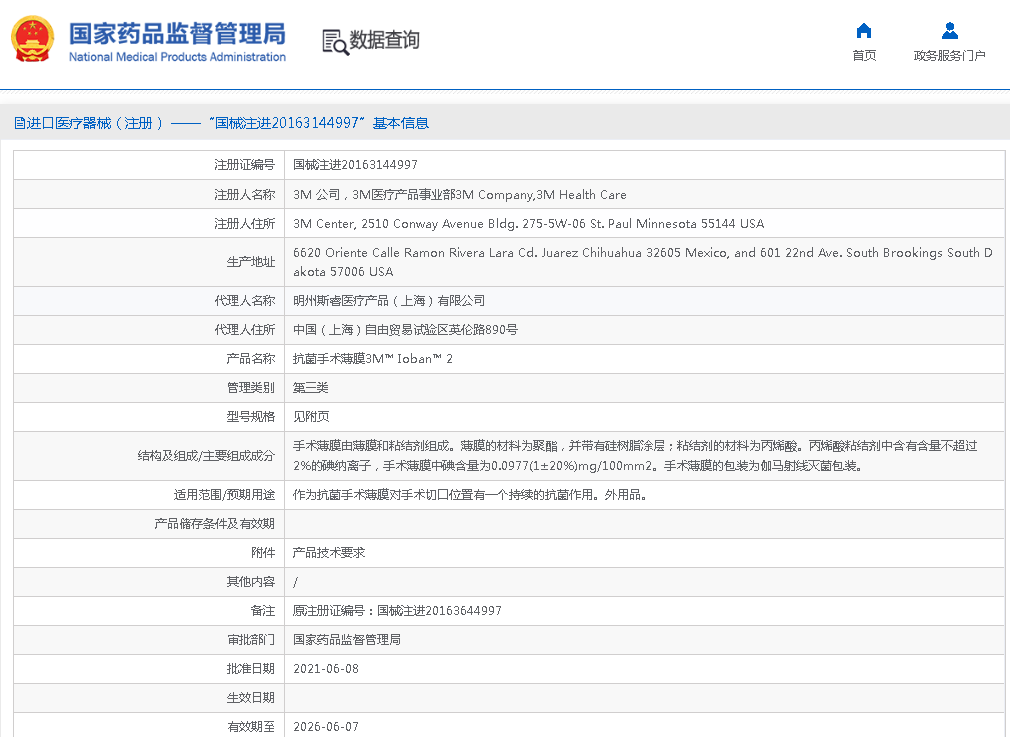Select the 注册证编号 value 国械注进20163144997

click(355, 165)
